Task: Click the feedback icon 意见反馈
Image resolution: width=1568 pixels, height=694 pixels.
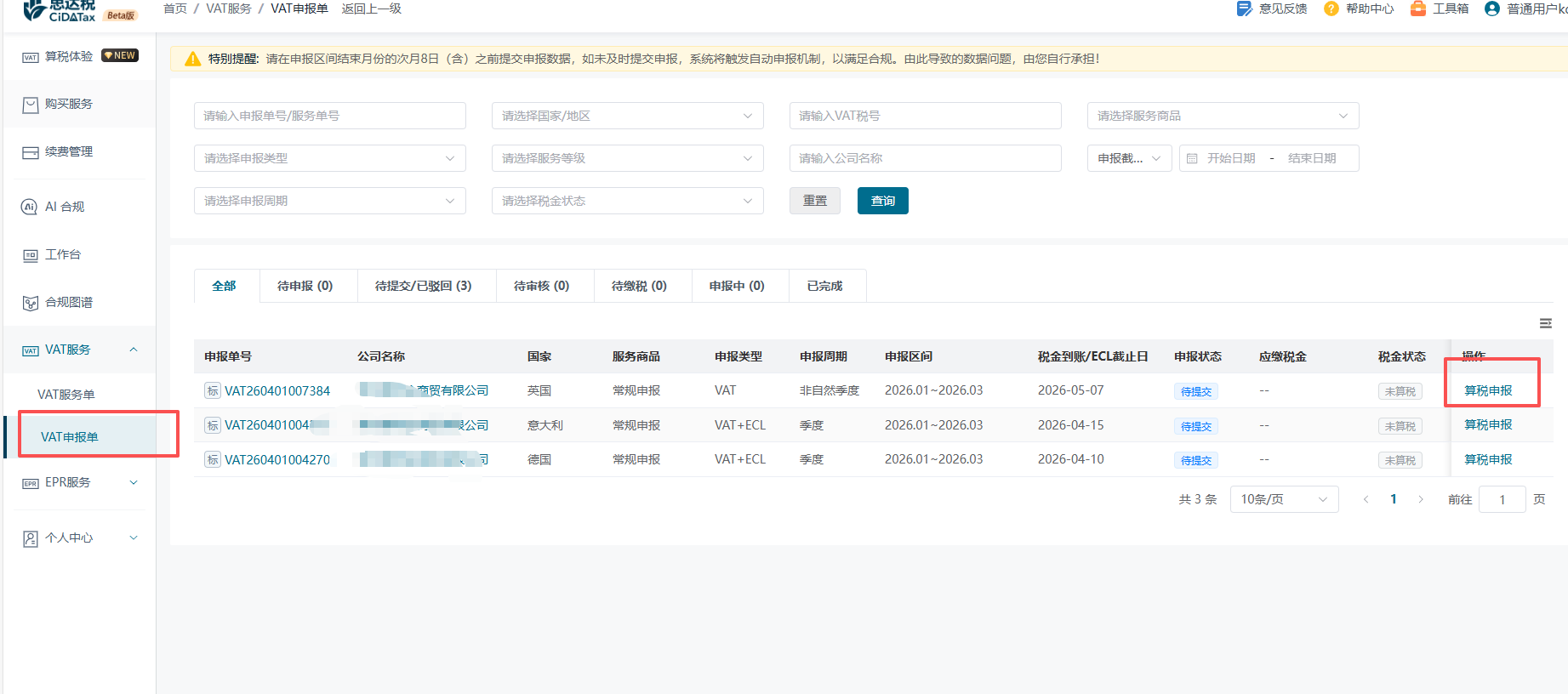Action: point(1244,9)
